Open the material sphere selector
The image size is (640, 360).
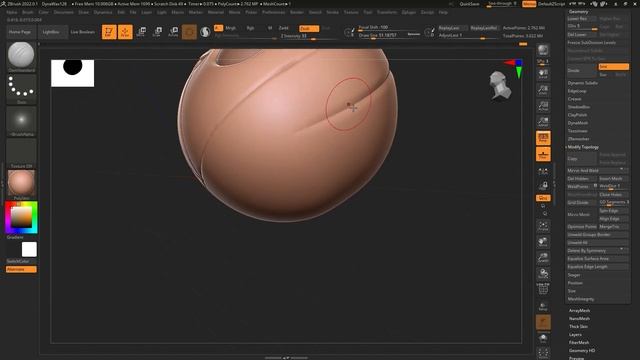point(21,184)
